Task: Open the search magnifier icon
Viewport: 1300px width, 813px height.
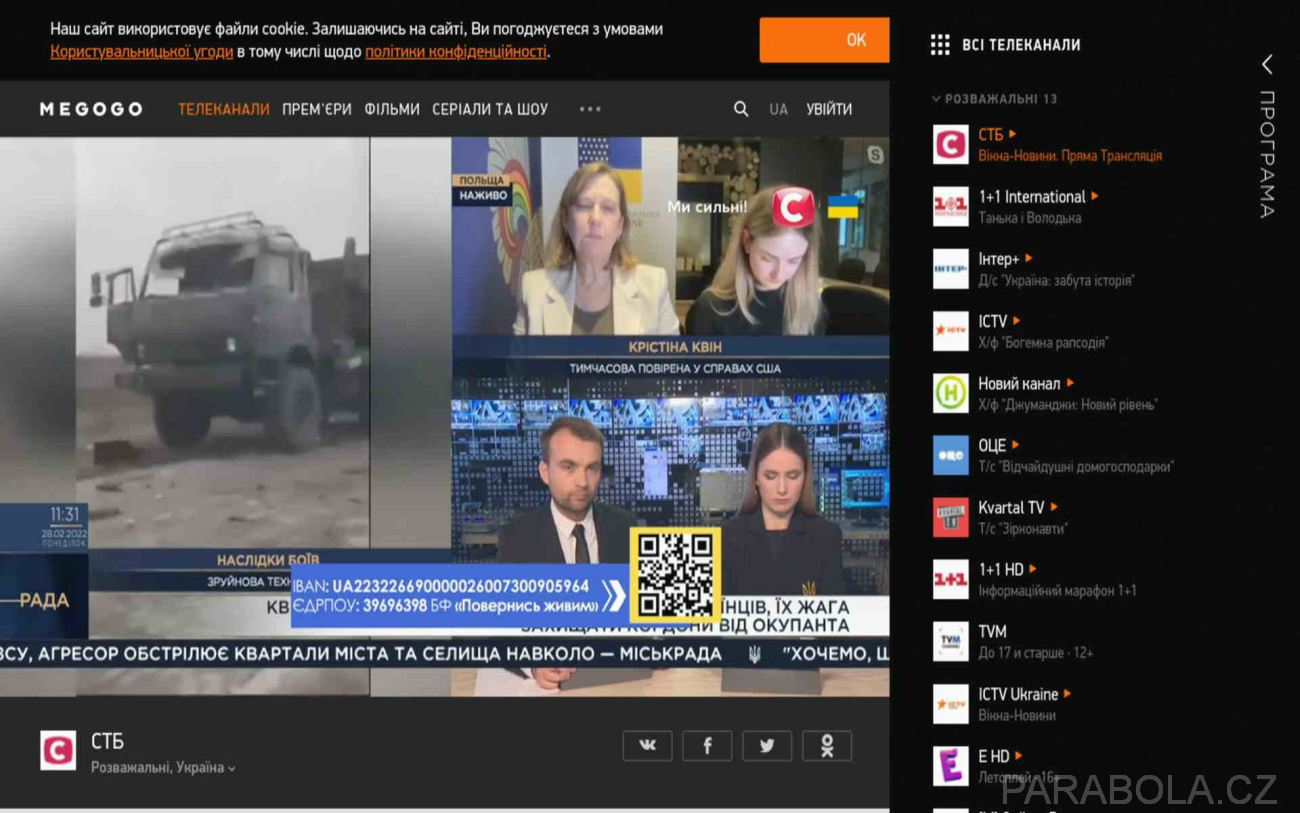Action: pyautogui.click(x=741, y=109)
